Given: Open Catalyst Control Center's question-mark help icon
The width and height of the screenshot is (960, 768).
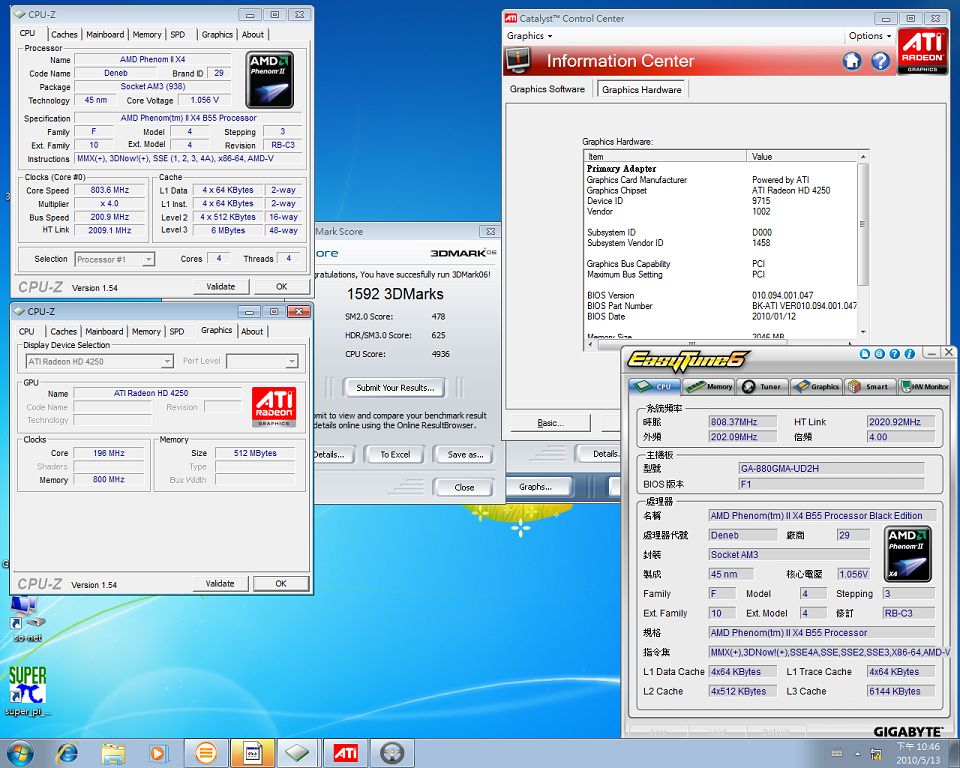Looking at the screenshot, I should (x=880, y=61).
